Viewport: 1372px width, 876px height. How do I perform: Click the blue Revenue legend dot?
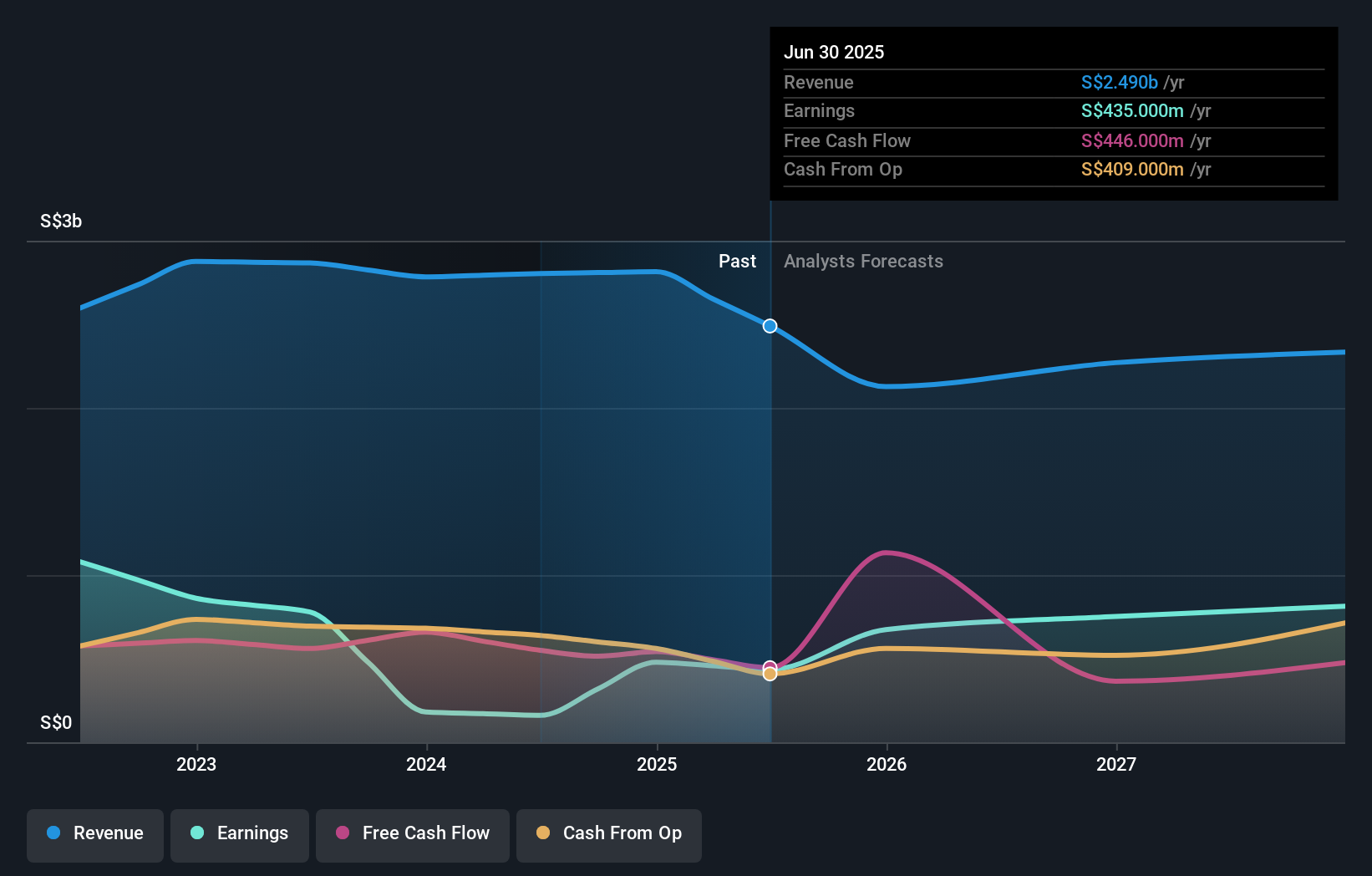click(53, 833)
